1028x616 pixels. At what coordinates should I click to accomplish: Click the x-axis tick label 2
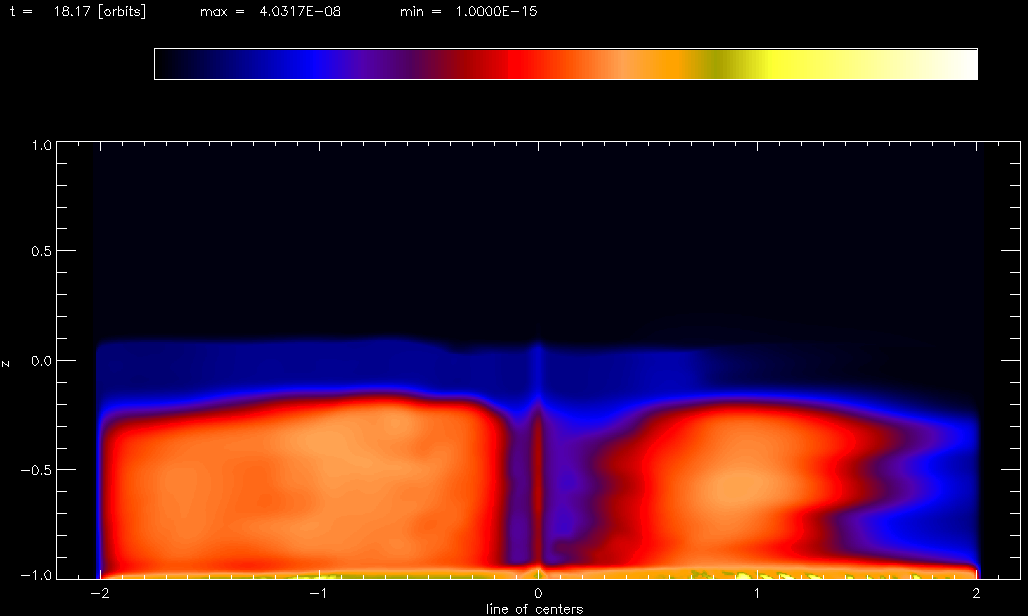(x=977, y=593)
